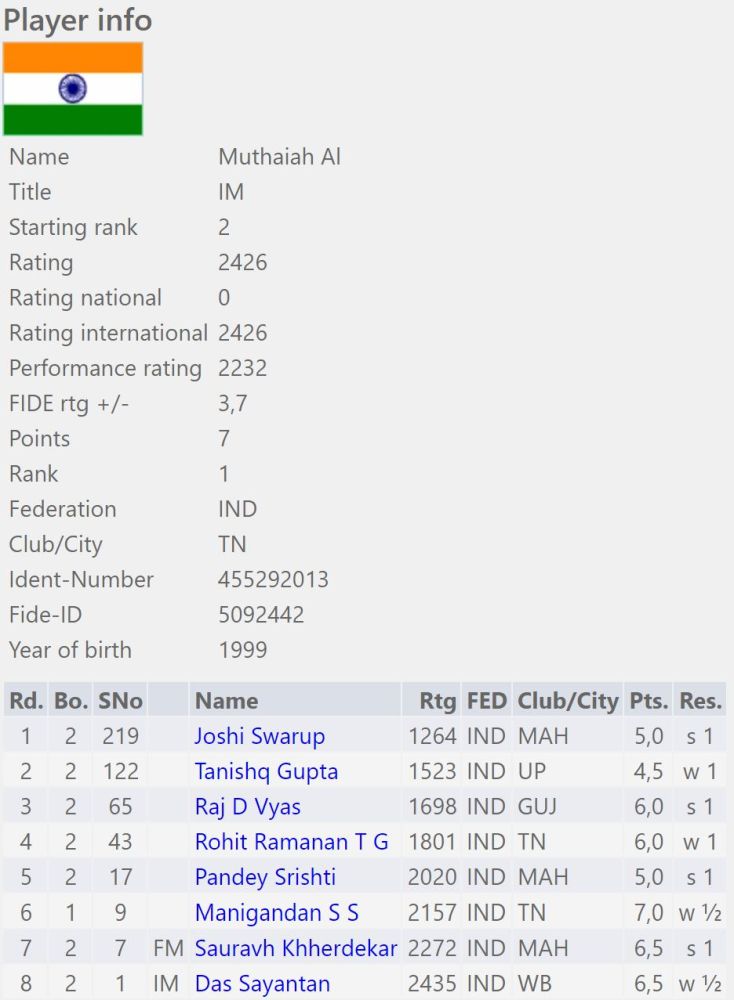Open Das Sayantan player link
Viewport: 734px width, 1000px height.
point(262,984)
